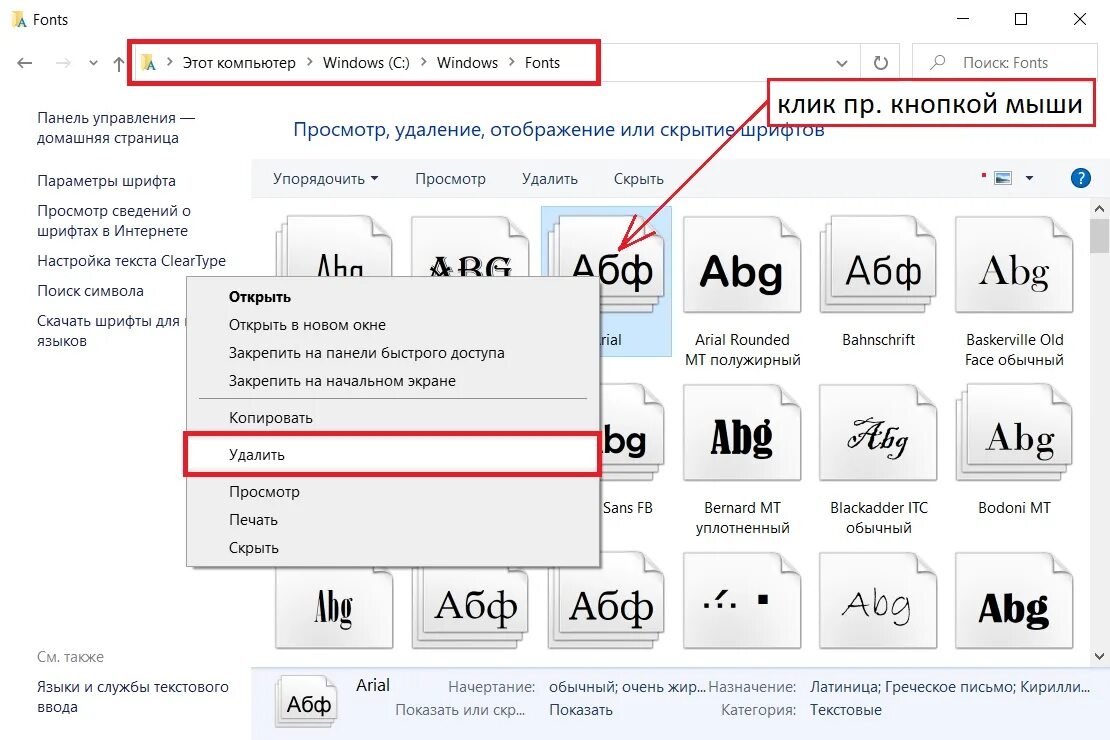Select the handwritten Abg font icon in bottom row
1110x740 pixels.
tap(878, 600)
